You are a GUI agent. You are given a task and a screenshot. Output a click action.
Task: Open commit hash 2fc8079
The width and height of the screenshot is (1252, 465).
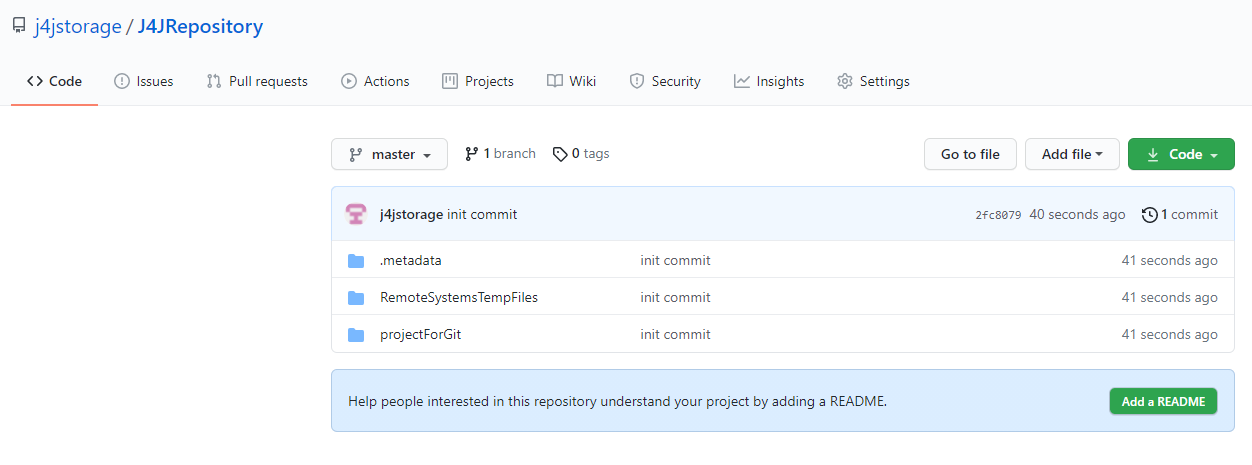(x=998, y=215)
